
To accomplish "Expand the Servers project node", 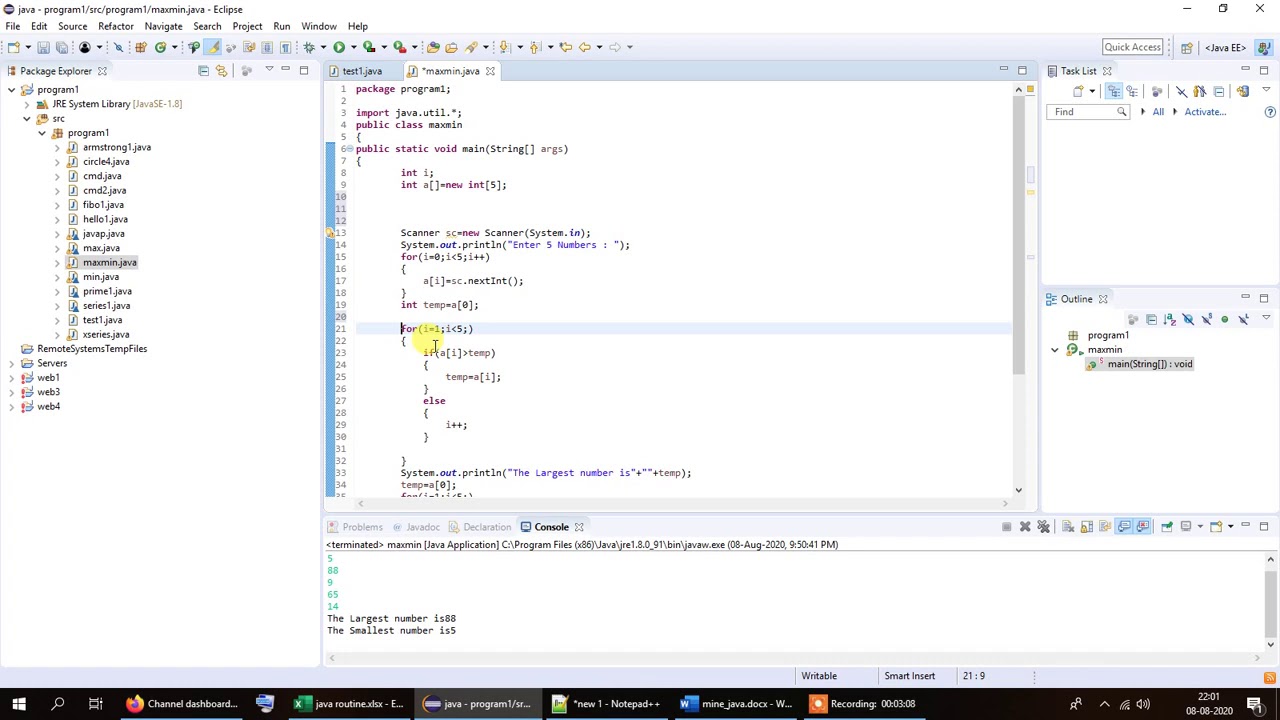I will [x=11, y=364].
